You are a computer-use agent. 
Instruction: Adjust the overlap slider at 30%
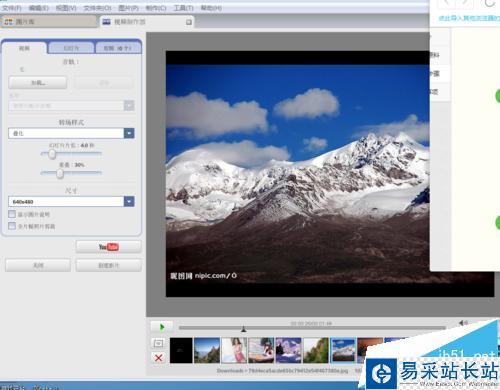click(60, 173)
